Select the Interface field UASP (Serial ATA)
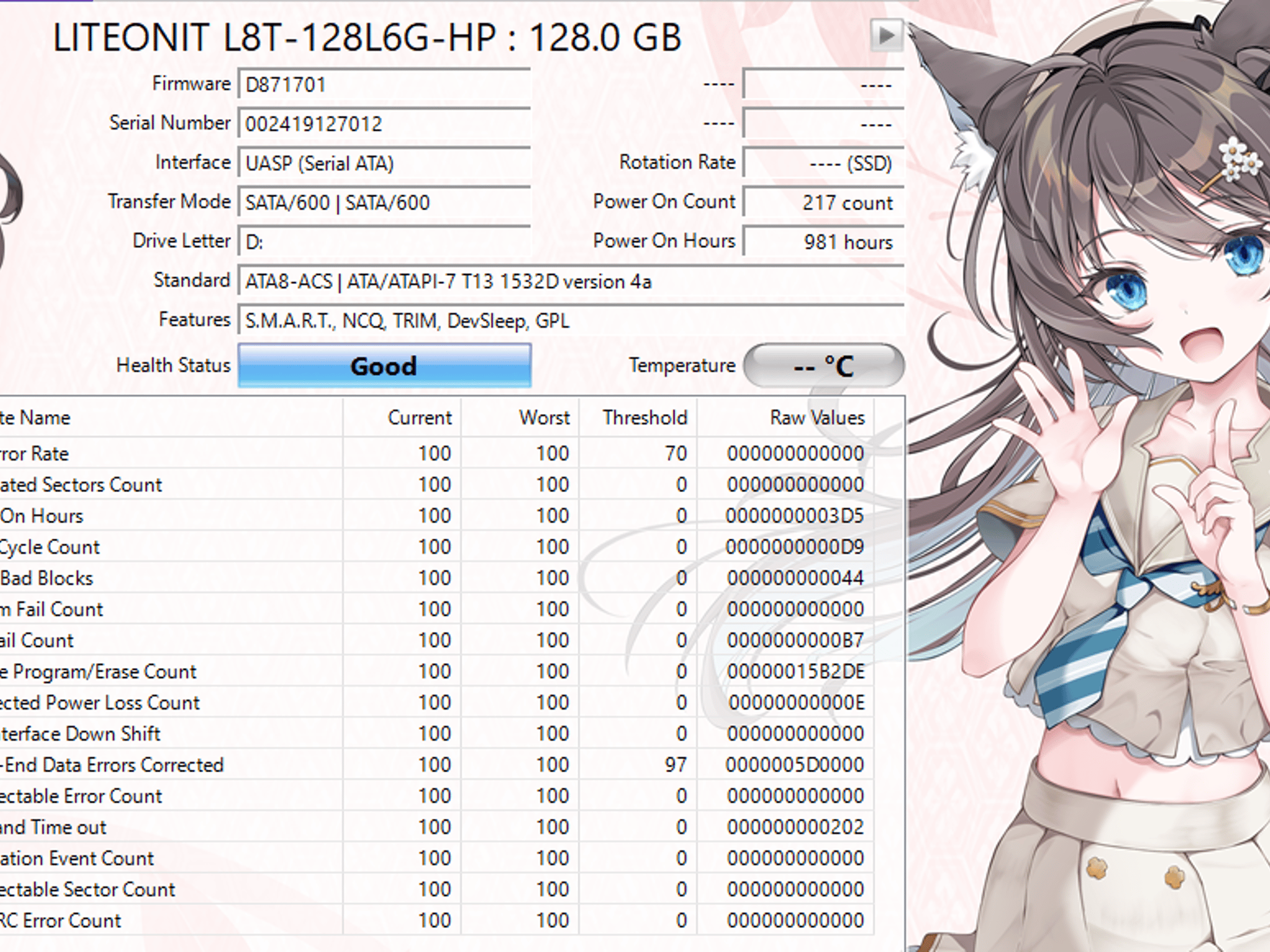1270x952 pixels. click(384, 163)
